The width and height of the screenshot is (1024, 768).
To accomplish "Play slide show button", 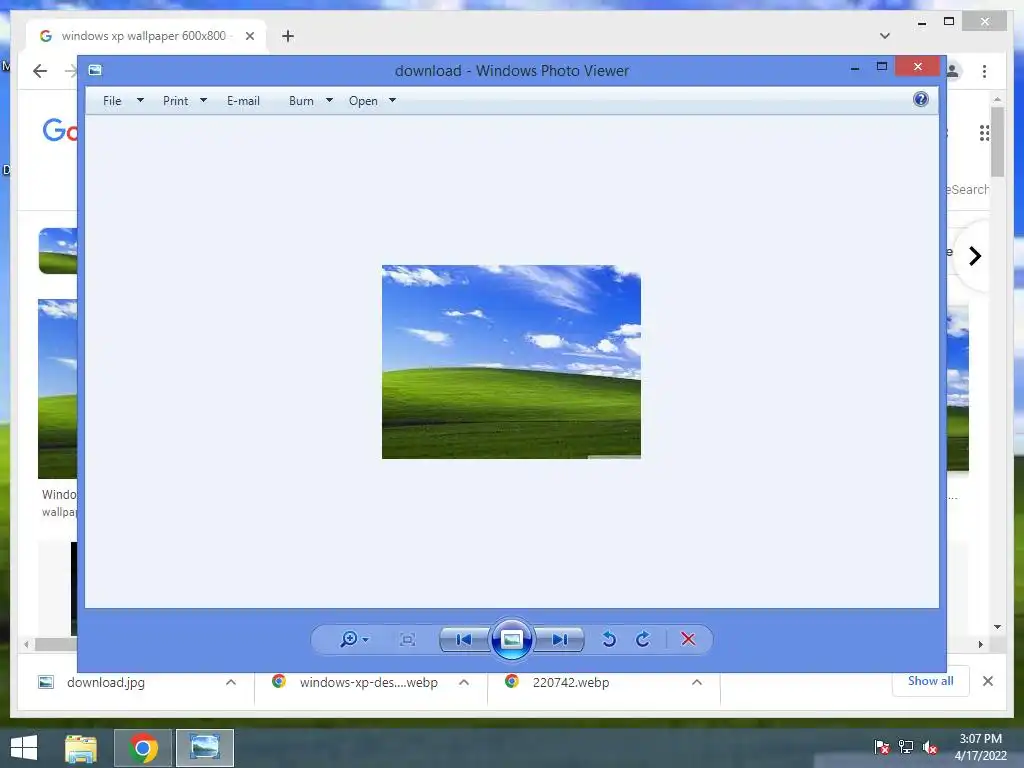I will (x=511, y=639).
